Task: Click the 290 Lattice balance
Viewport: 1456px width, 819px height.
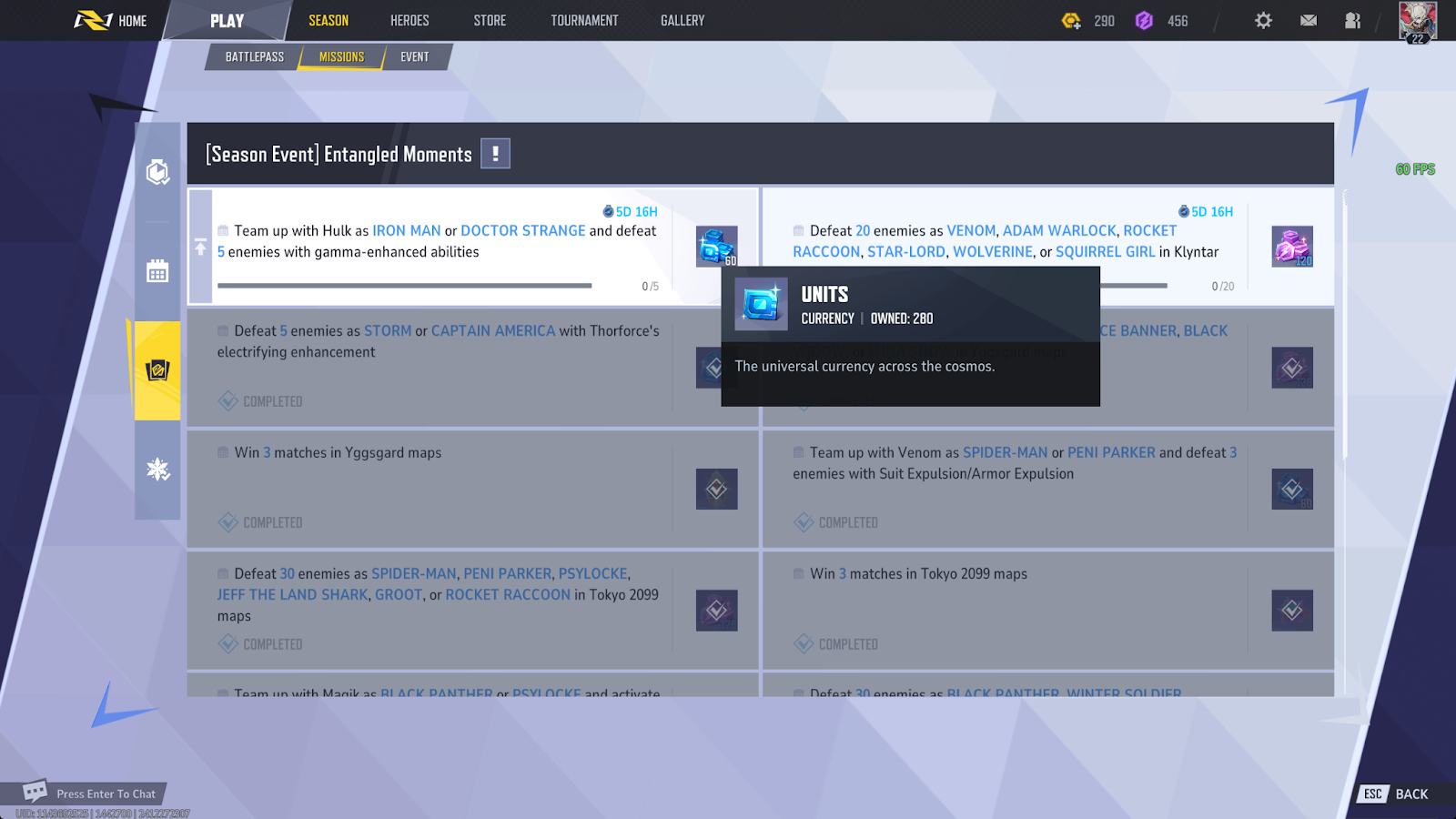Action: pyautogui.click(x=1104, y=20)
